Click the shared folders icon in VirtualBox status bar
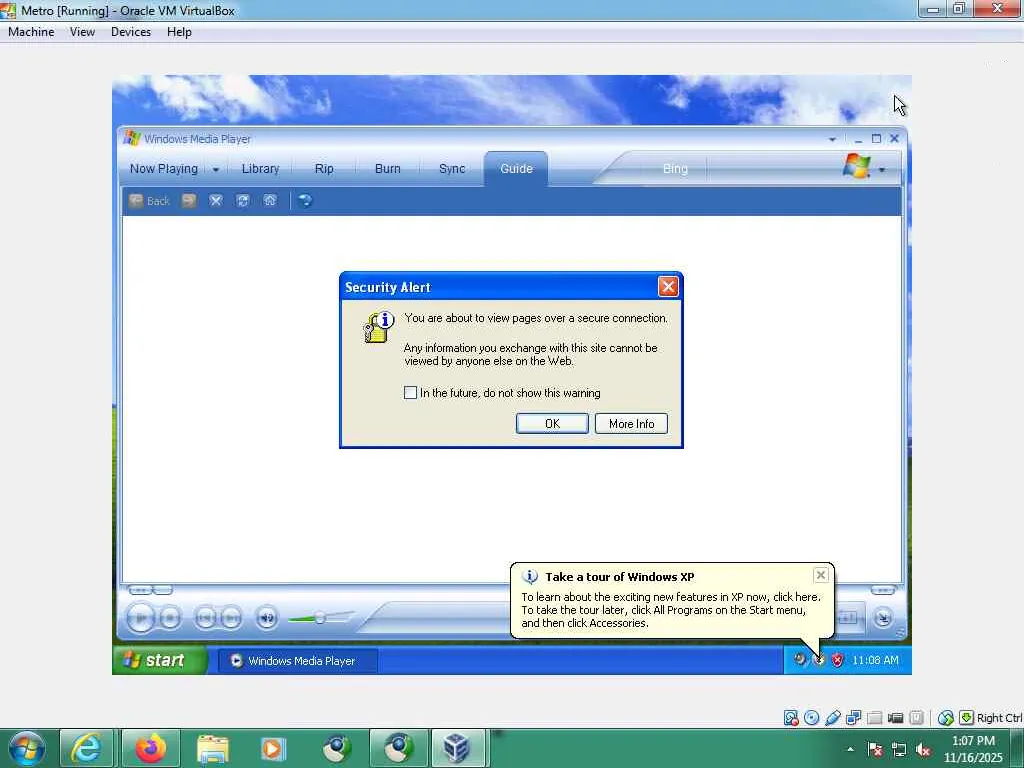The width and height of the screenshot is (1024, 768). (x=874, y=718)
